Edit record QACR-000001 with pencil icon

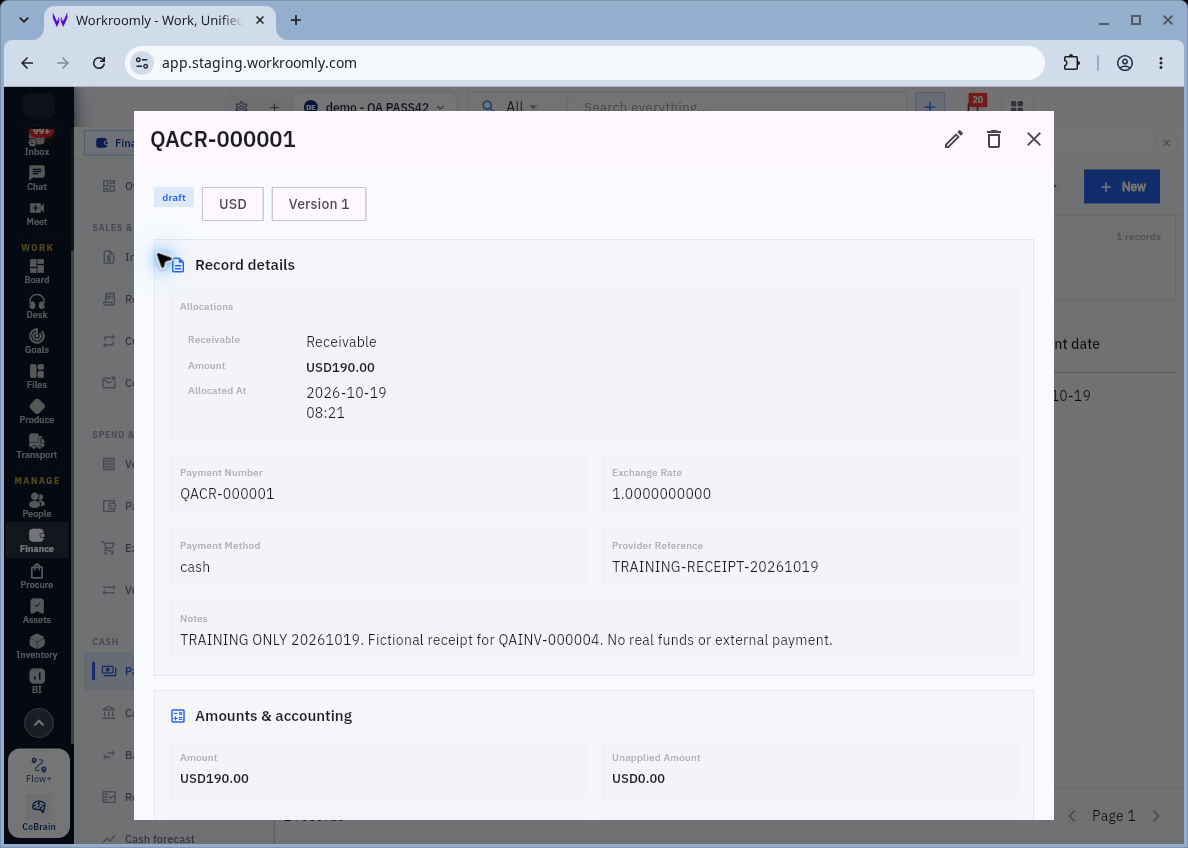pyautogui.click(x=953, y=139)
